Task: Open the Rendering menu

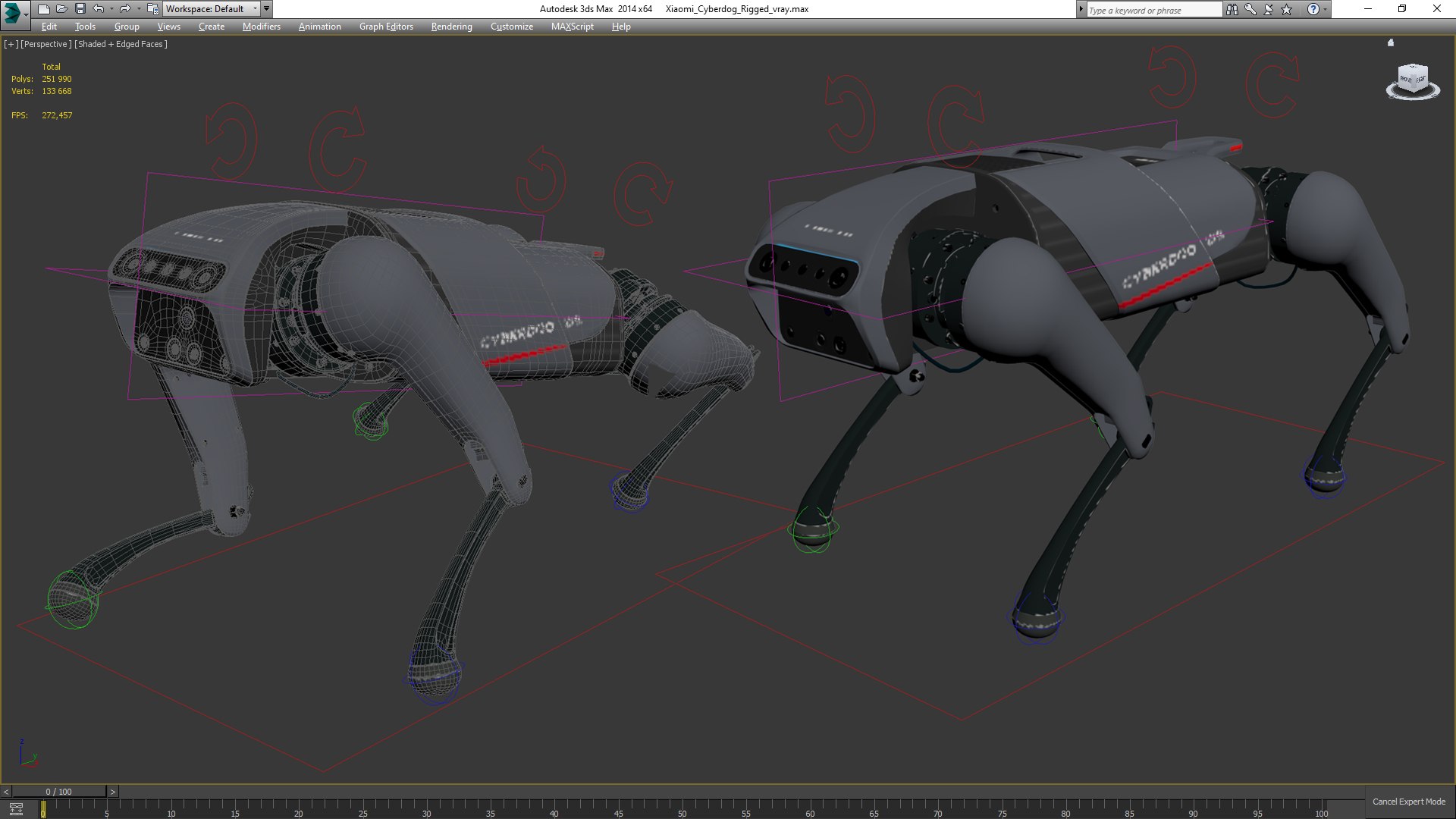Action: click(451, 27)
